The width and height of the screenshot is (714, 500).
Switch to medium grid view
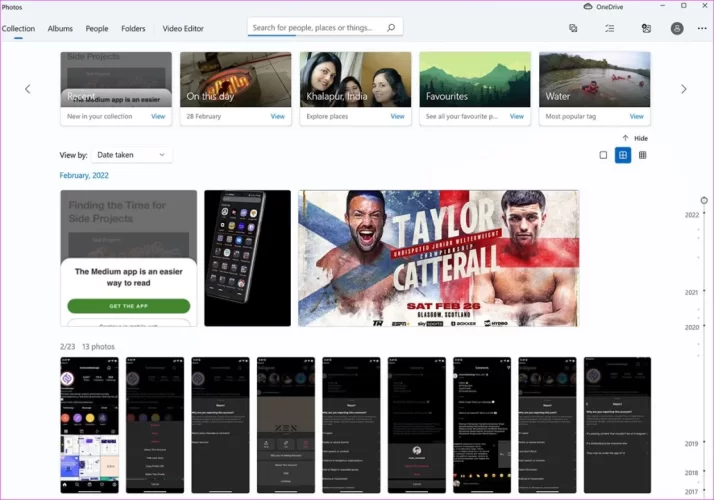(x=623, y=155)
